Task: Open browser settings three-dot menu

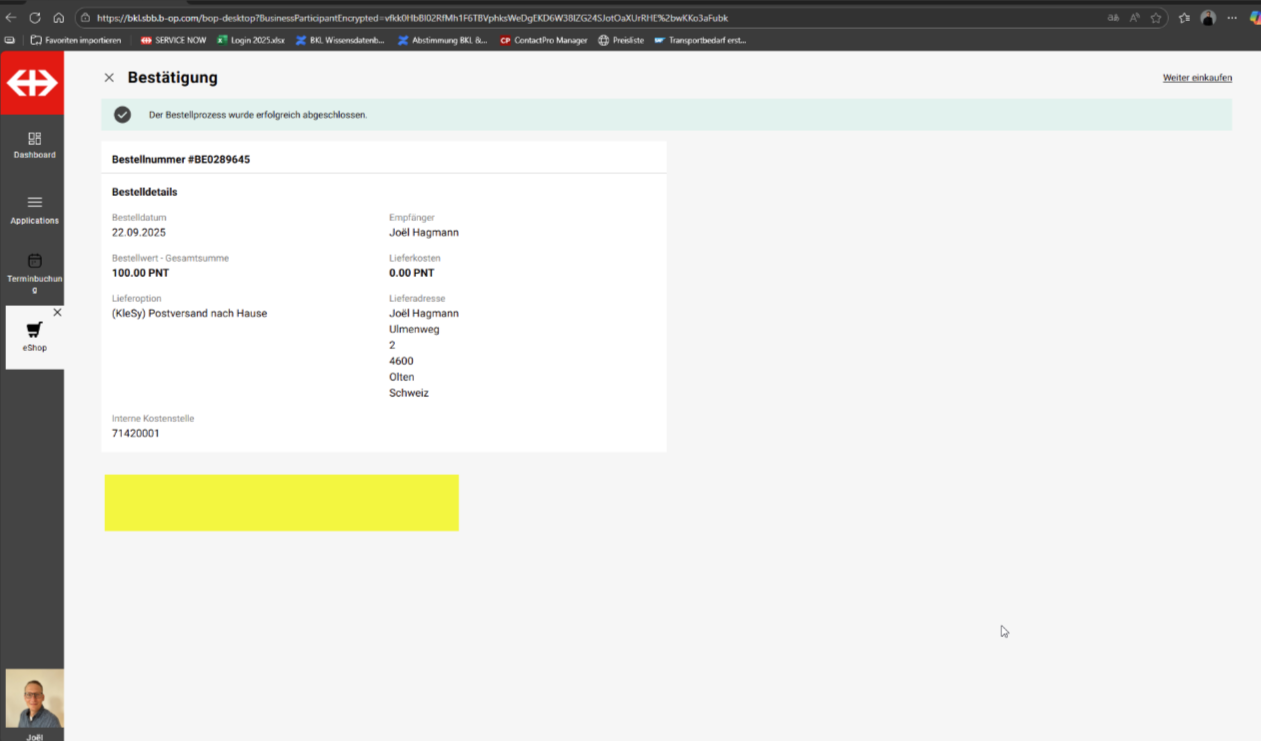Action: pyautogui.click(x=1232, y=18)
